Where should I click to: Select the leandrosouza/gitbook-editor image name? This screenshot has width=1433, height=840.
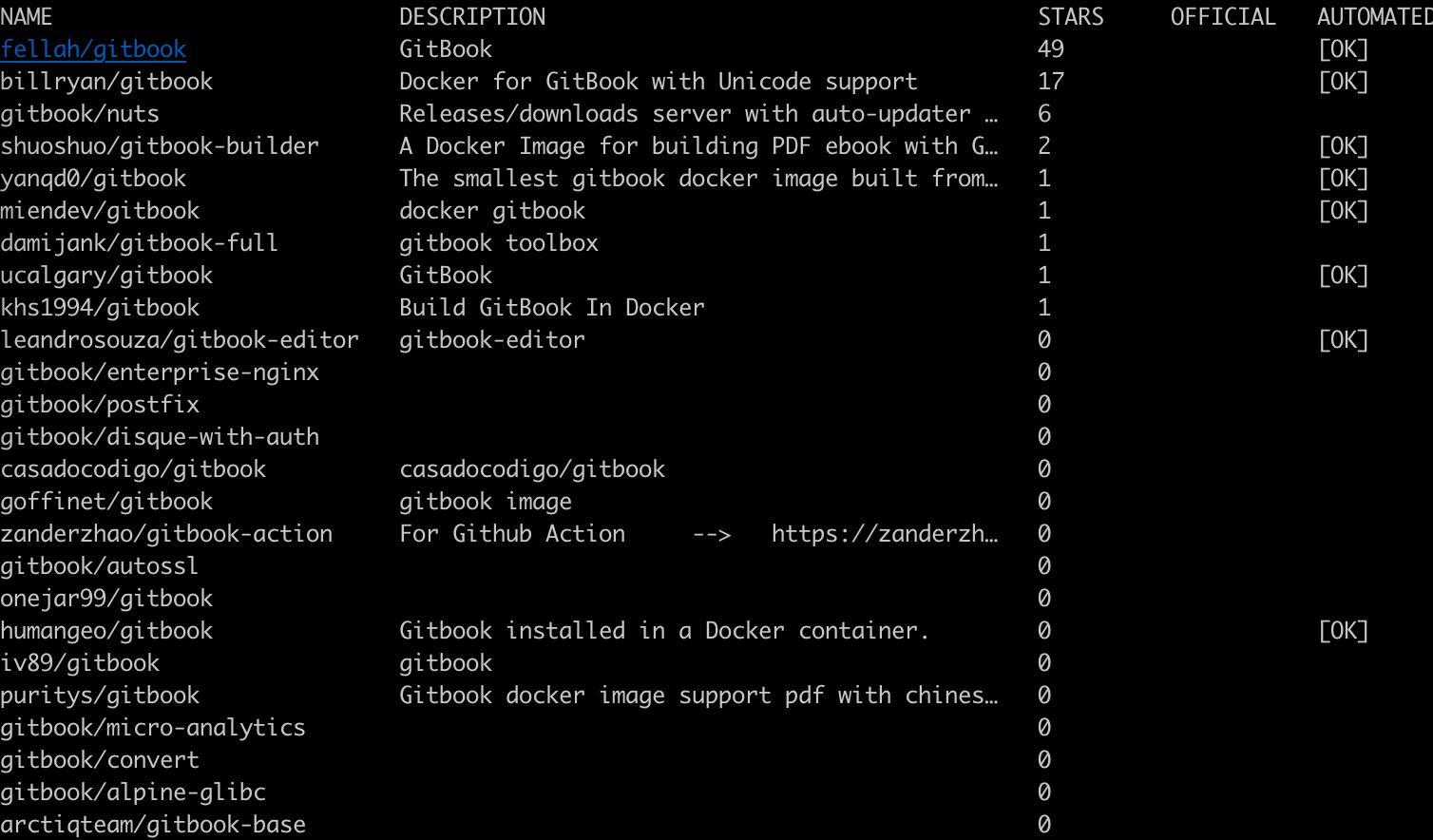click(x=180, y=340)
